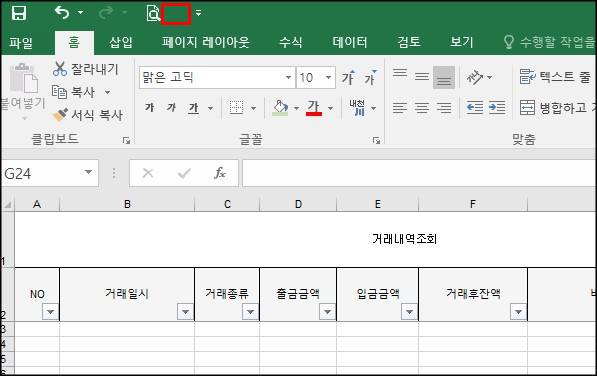Undo the last action
The height and width of the screenshot is (376, 597).
(x=62, y=13)
